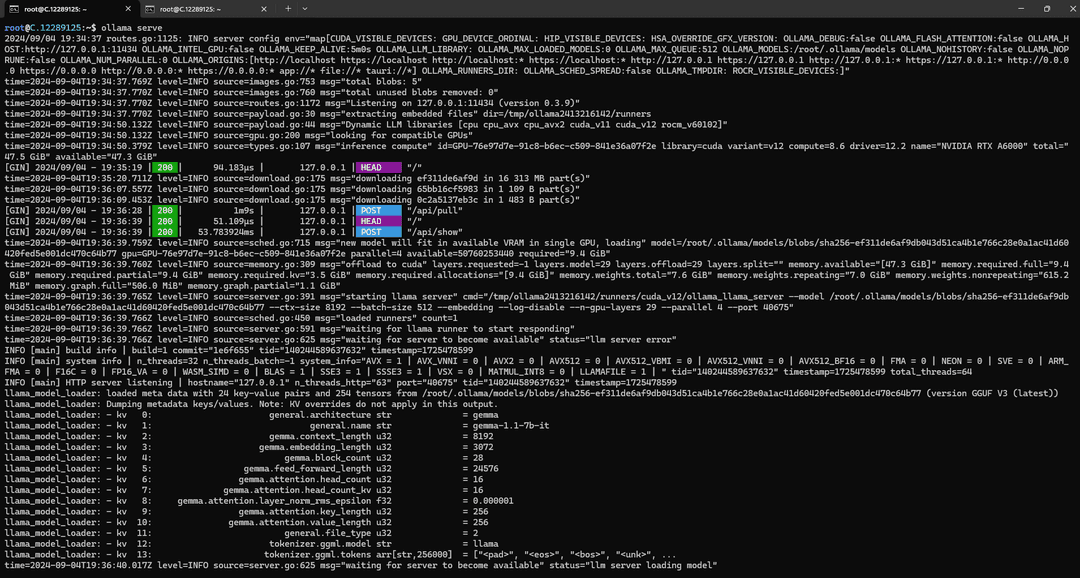Click the "/api/pull" path text

pos(435,210)
